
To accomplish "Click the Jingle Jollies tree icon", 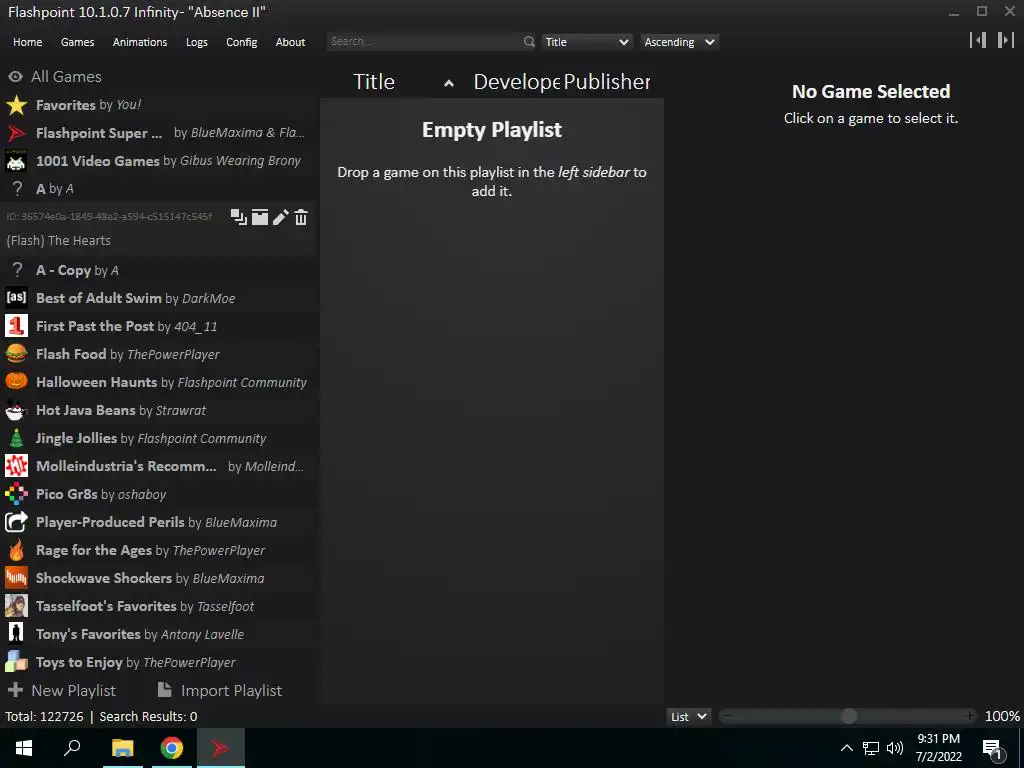I will click(16, 438).
